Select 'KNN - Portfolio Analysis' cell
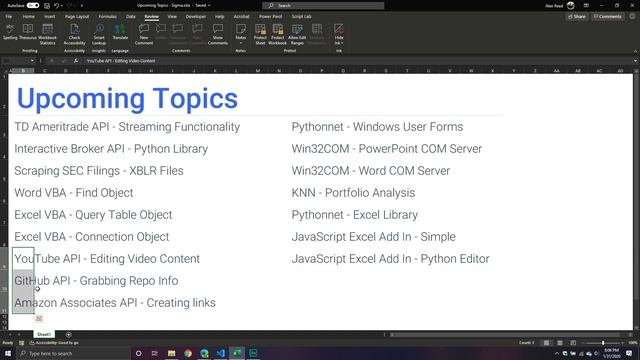Screen dimensions: 640x360 [353, 193]
